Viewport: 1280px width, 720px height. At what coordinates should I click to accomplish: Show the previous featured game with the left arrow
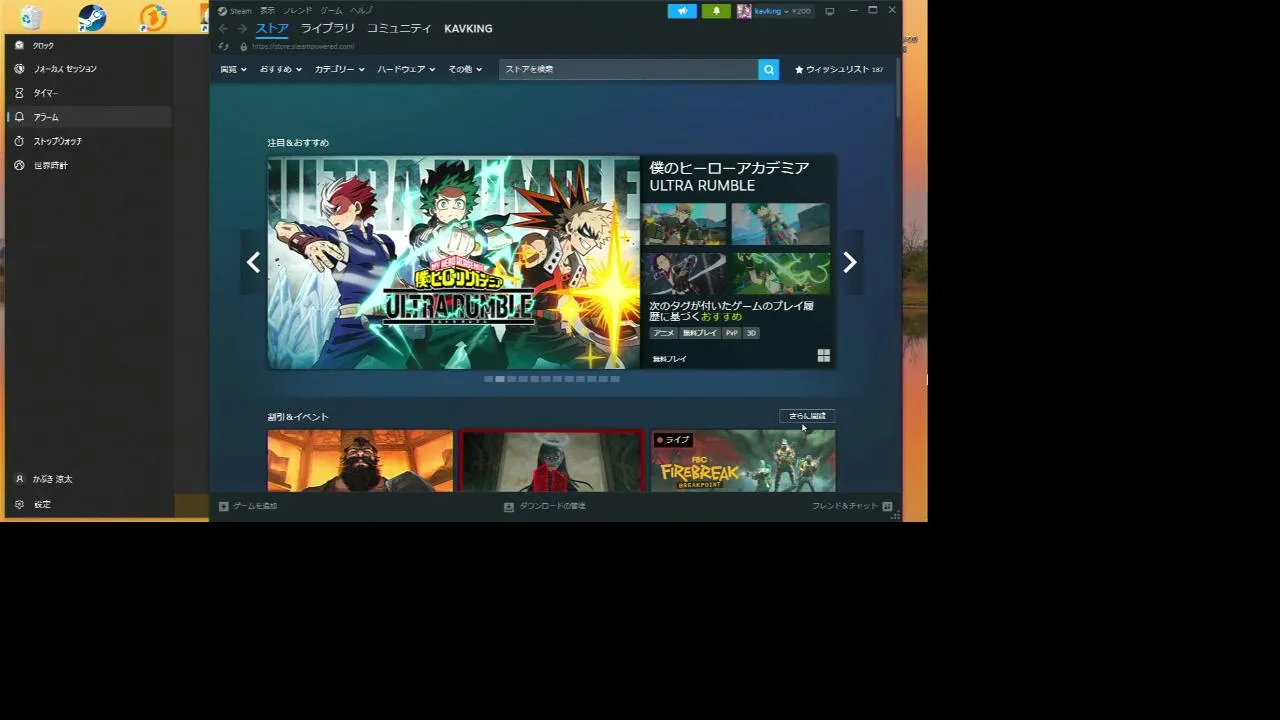pyautogui.click(x=253, y=262)
